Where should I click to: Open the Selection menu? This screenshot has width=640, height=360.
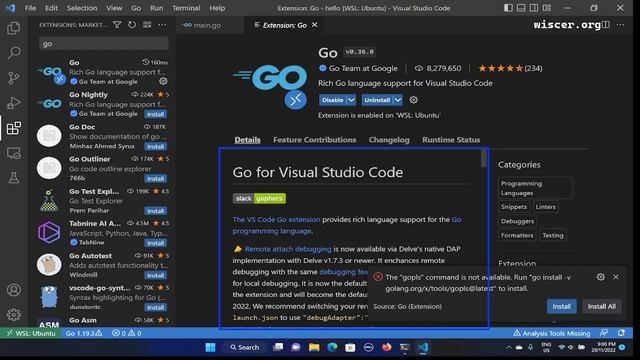[82, 8]
